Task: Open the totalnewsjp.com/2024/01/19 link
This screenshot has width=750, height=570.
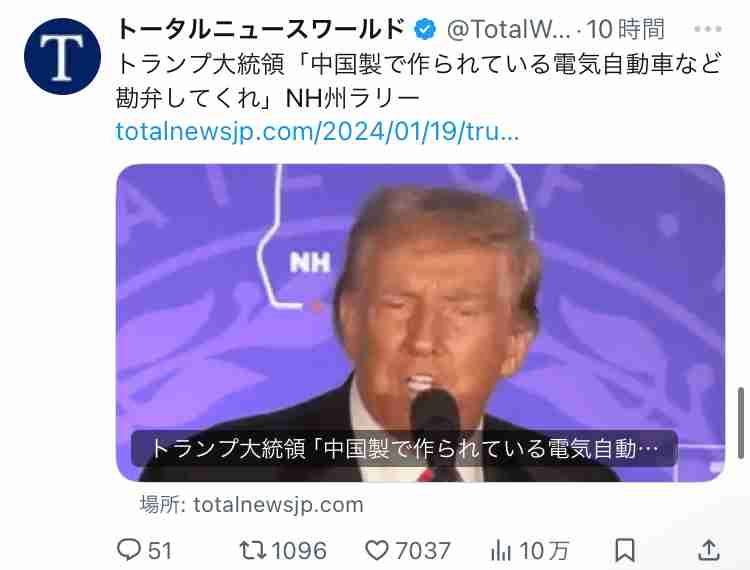Action: click(x=317, y=131)
